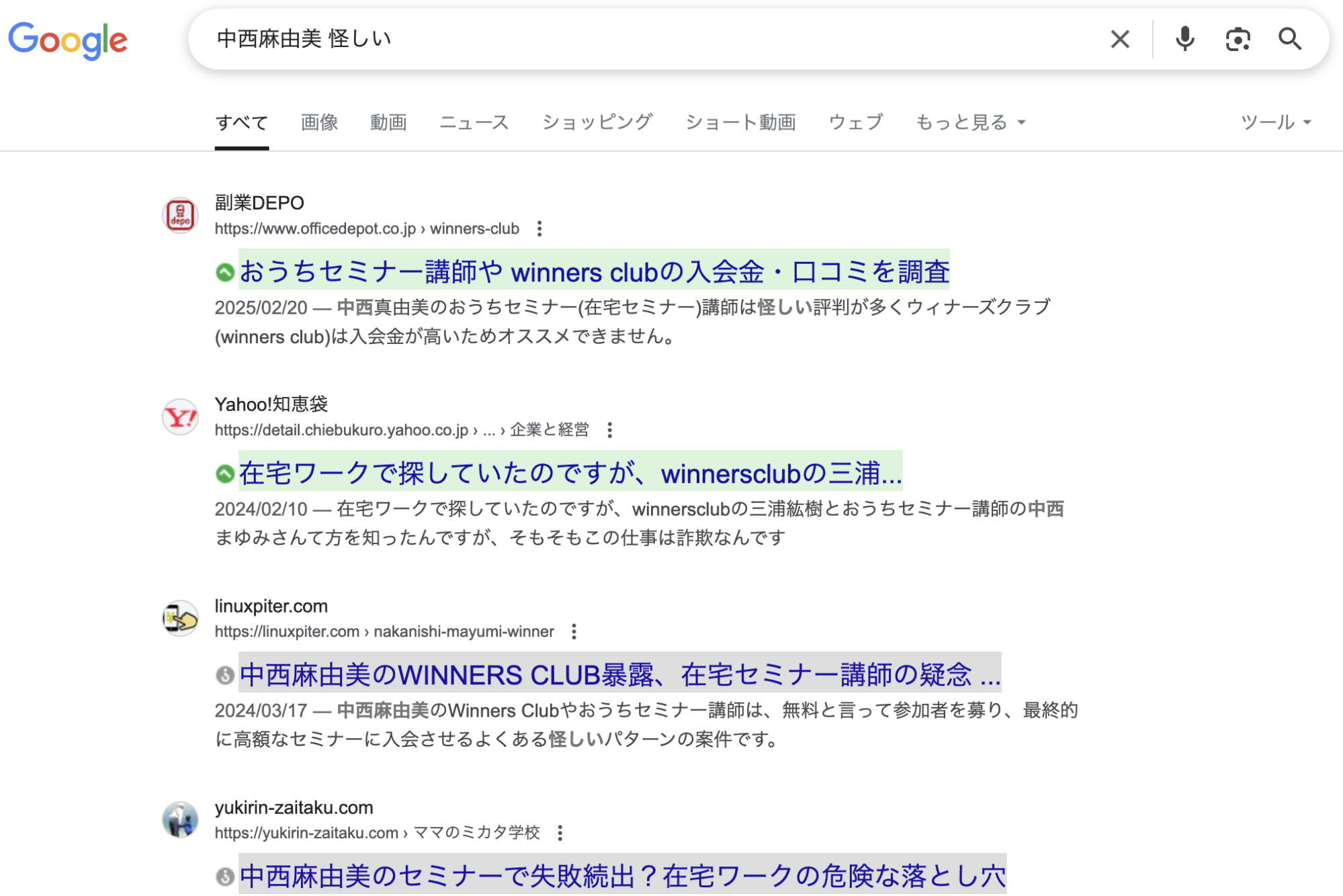Select the すべて tab

tap(242, 122)
